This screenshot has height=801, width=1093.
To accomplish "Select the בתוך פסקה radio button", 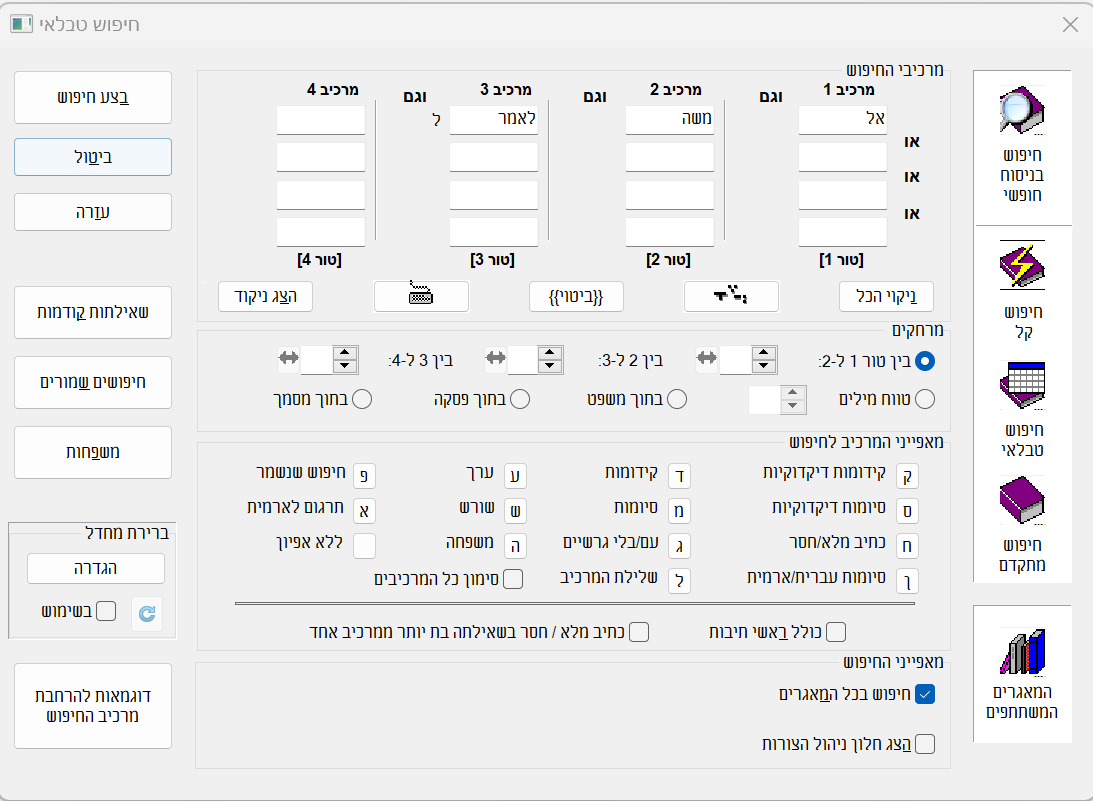I will pyautogui.click(x=520, y=399).
